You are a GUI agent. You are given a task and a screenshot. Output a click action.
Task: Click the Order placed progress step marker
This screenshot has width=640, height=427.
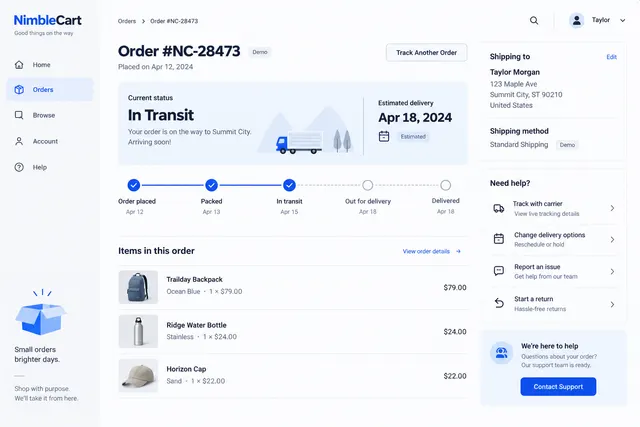tap(133, 185)
